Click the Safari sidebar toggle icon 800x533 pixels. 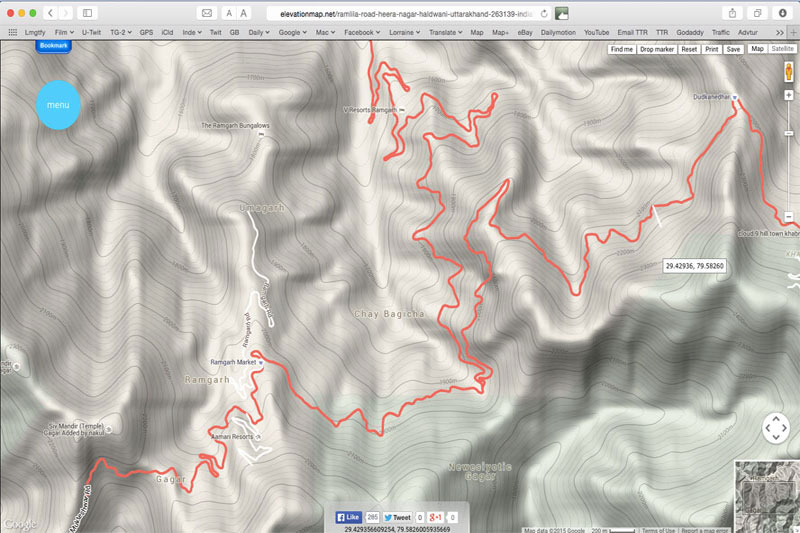tap(87, 13)
